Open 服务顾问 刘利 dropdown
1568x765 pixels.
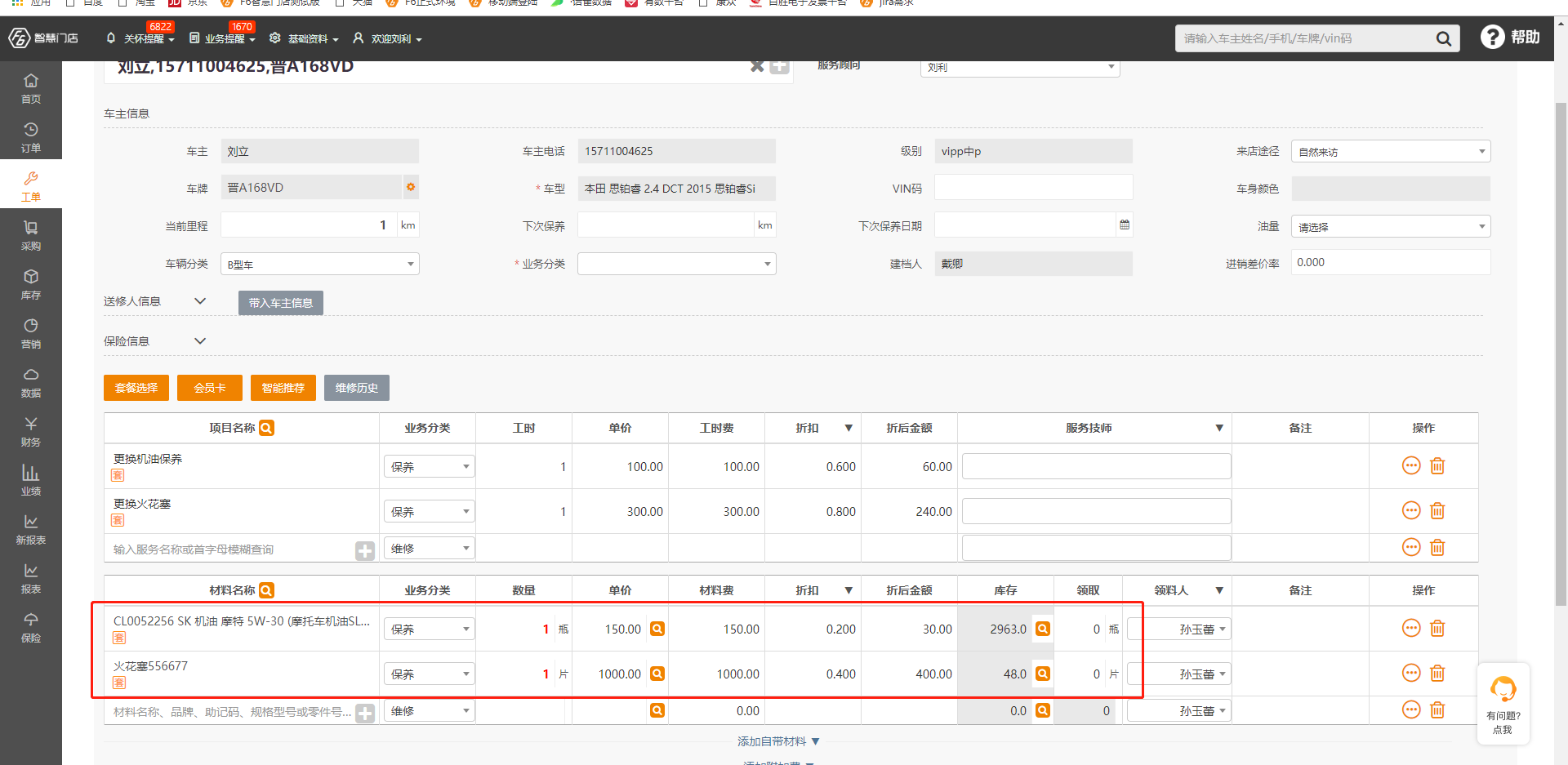(1019, 68)
